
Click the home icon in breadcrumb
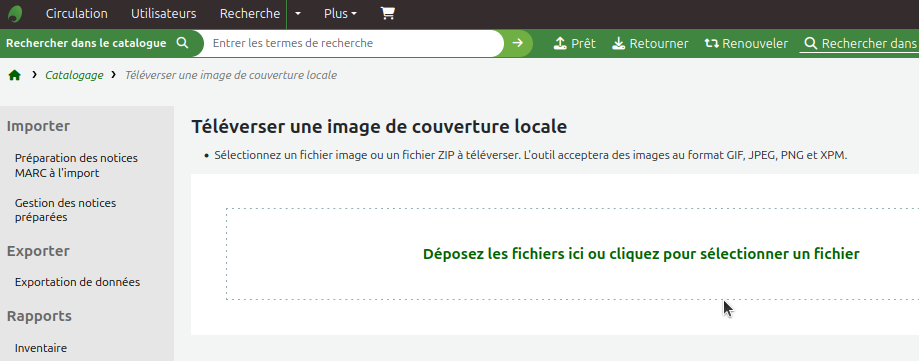(15, 75)
